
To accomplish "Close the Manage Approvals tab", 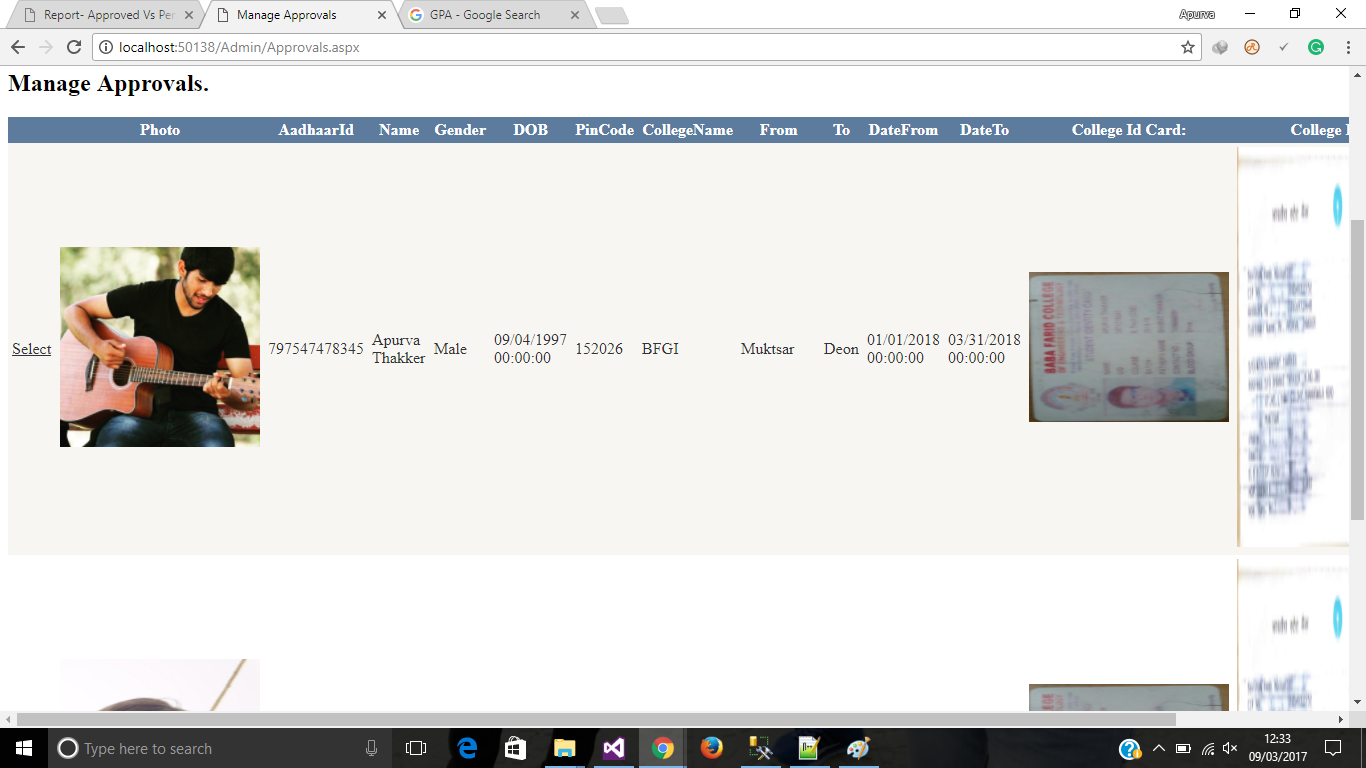I will click(382, 15).
